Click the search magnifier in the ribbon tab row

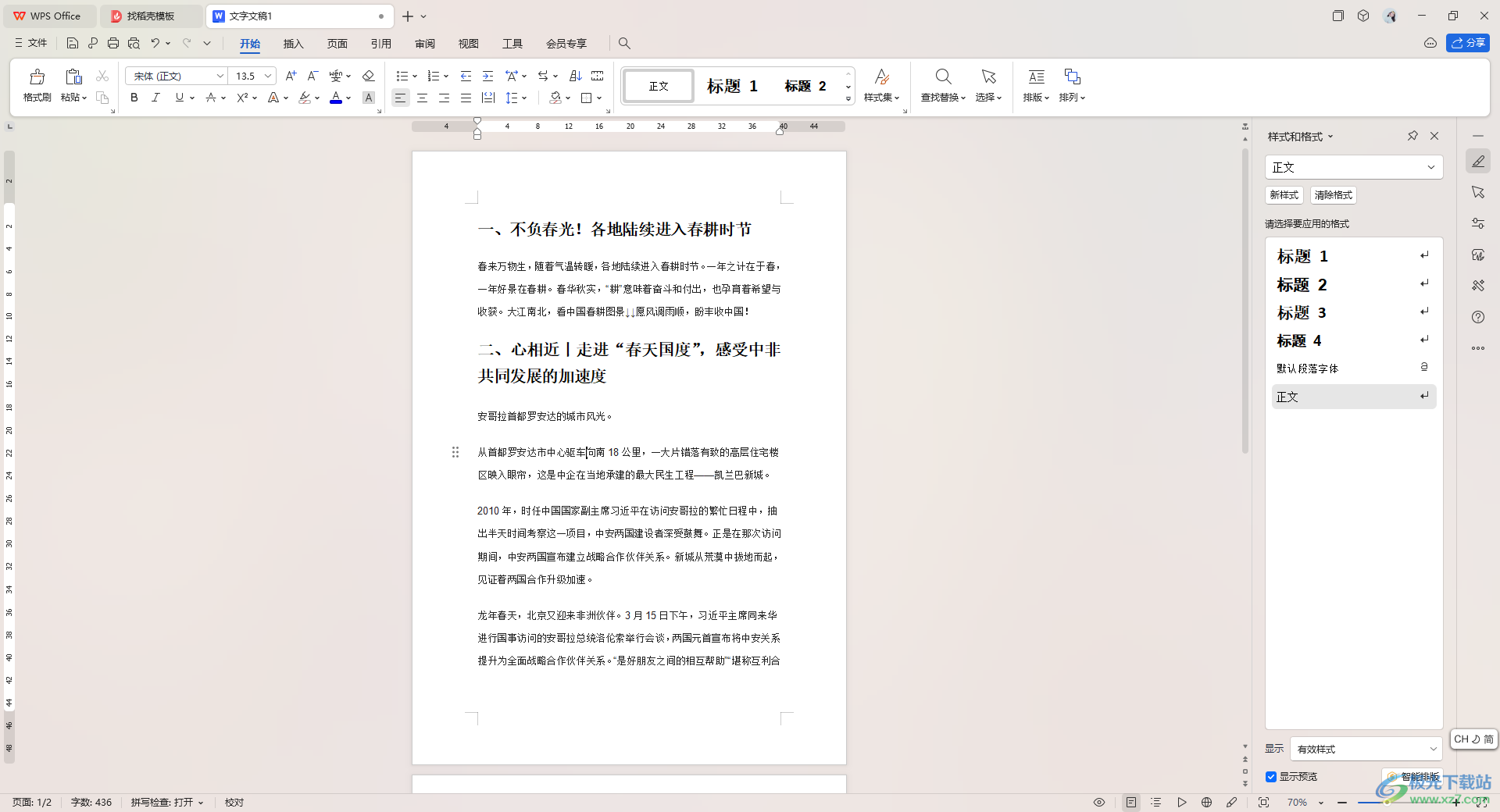624,43
